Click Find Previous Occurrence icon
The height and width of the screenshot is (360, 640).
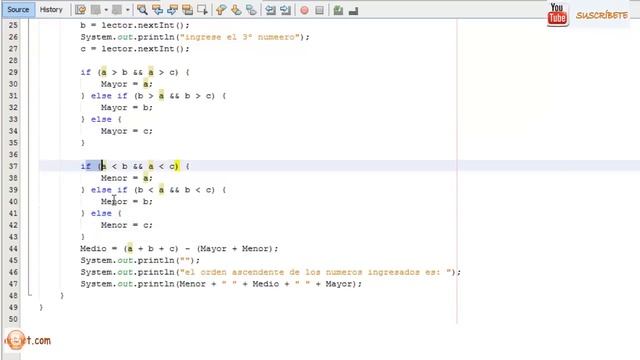[x=157, y=10]
